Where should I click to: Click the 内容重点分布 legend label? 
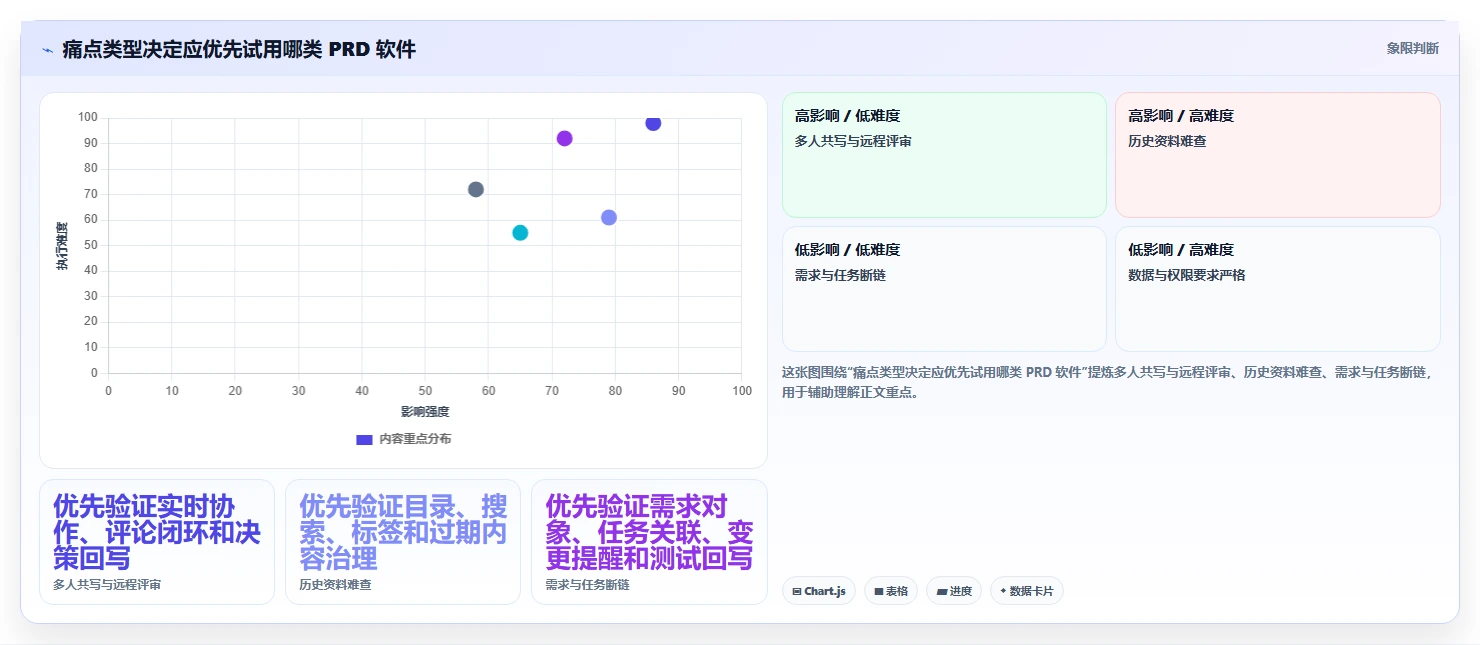(x=415, y=439)
